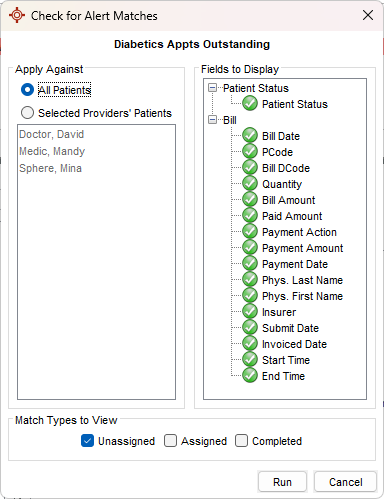Toggle the check icon beside End Time
This screenshot has width=384, height=499.
[x=250, y=376]
